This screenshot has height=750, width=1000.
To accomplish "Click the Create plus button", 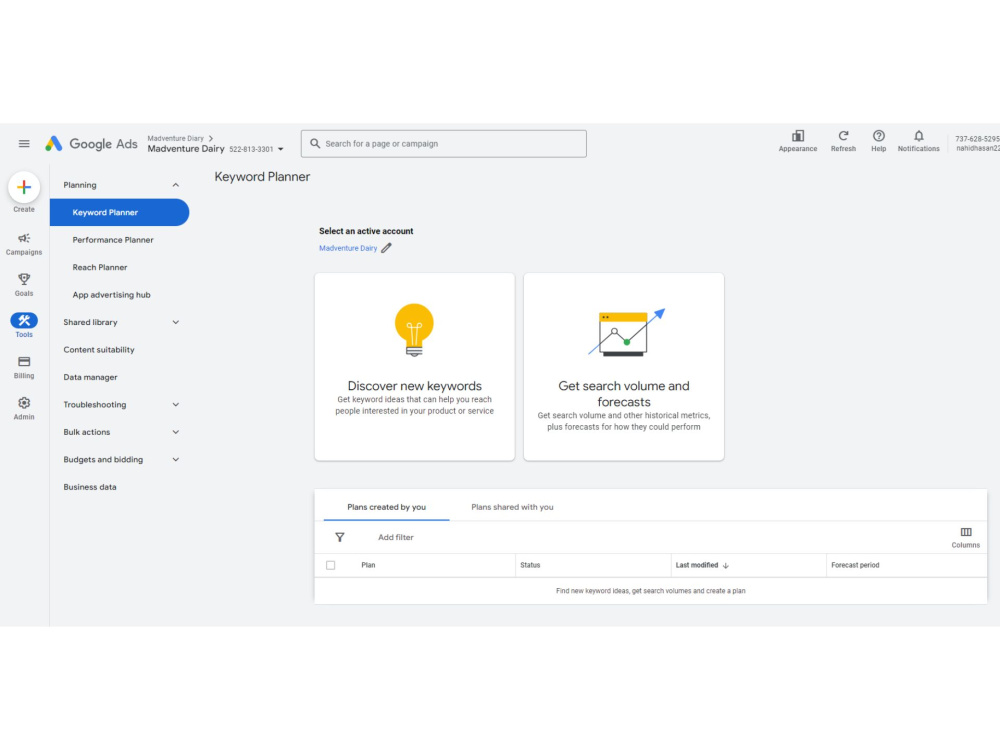I will point(24,187).
